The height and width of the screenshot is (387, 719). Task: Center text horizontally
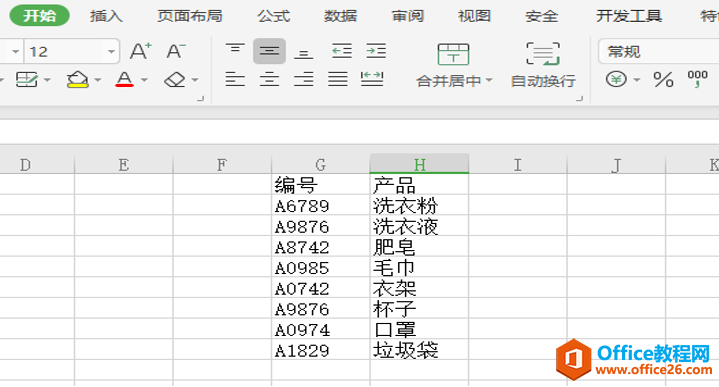tap(270, 79)
